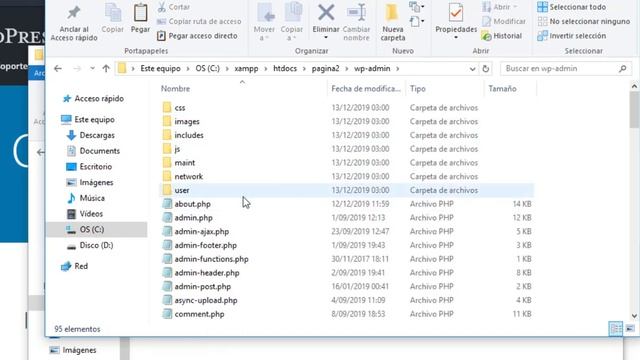Select Descargas in navigation pane
640x360 pixels.
91,135
